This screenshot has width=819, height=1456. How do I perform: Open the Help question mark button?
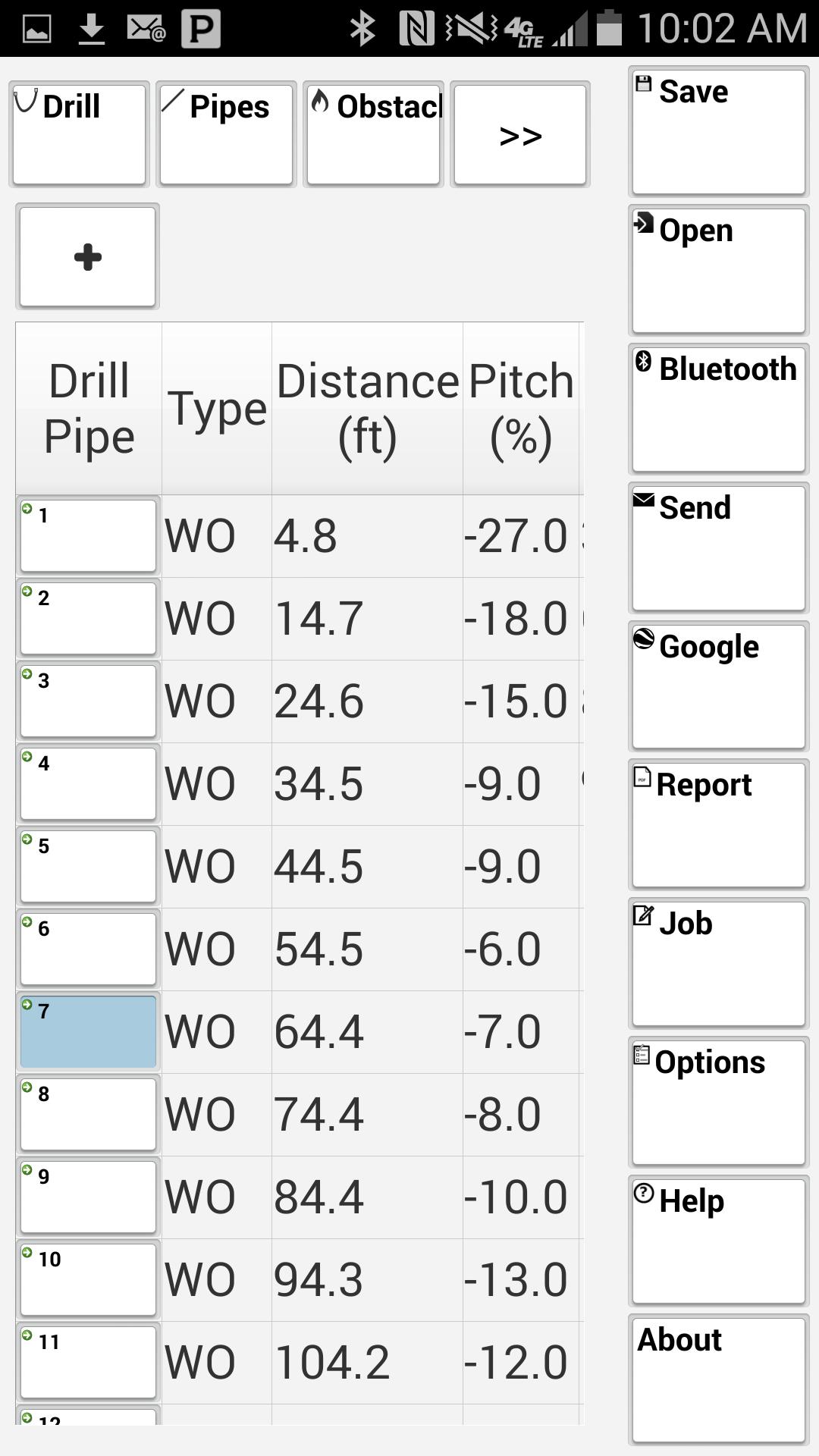(718, 1241)
